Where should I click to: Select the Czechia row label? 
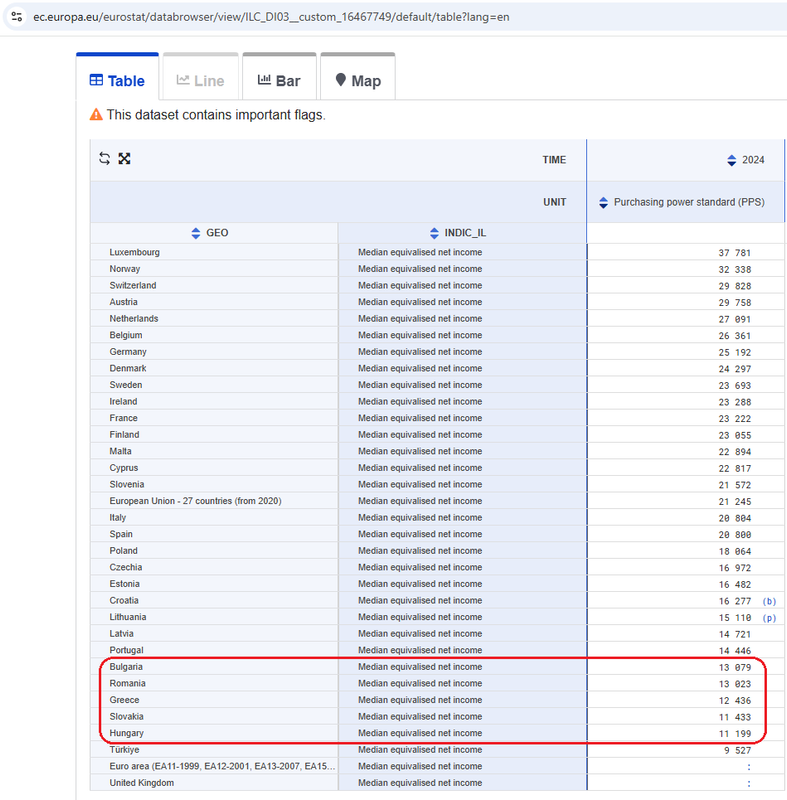pos(126,567)
